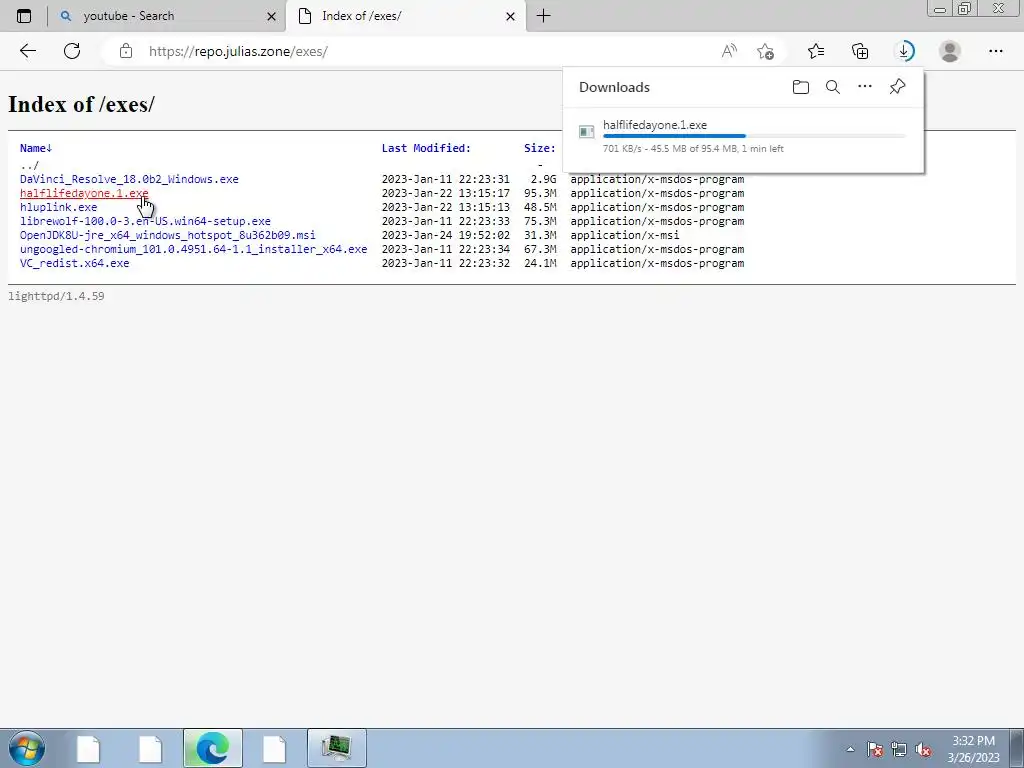Click the download speed status text

[693, 149]
